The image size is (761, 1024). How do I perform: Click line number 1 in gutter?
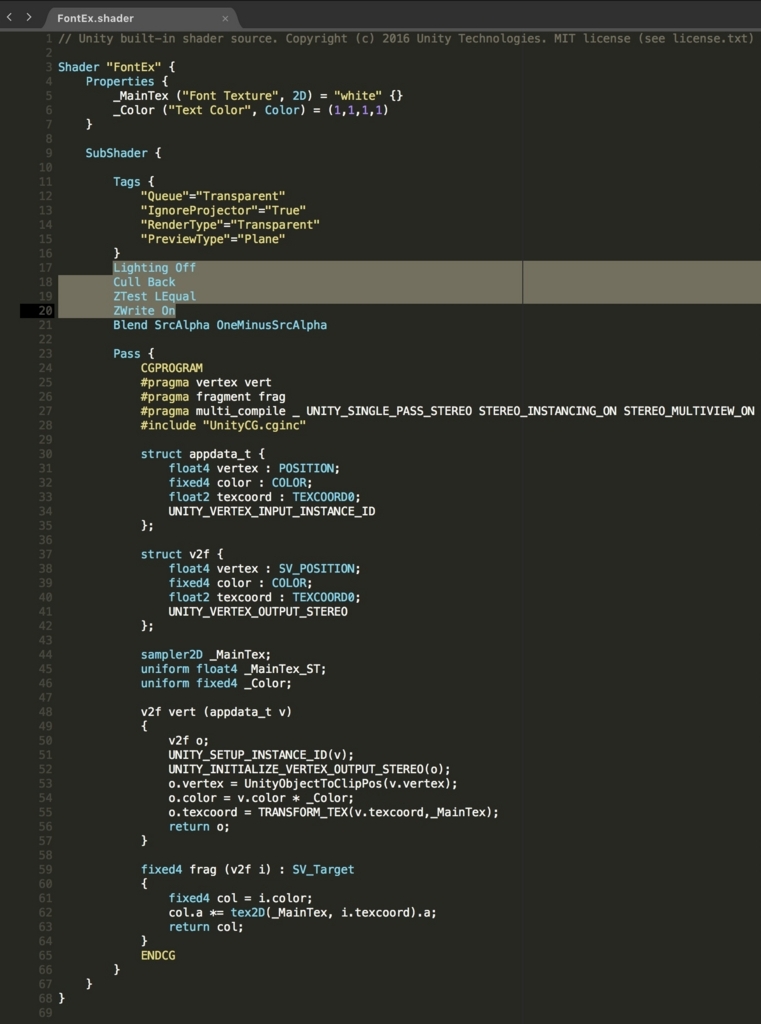[49, 39]
